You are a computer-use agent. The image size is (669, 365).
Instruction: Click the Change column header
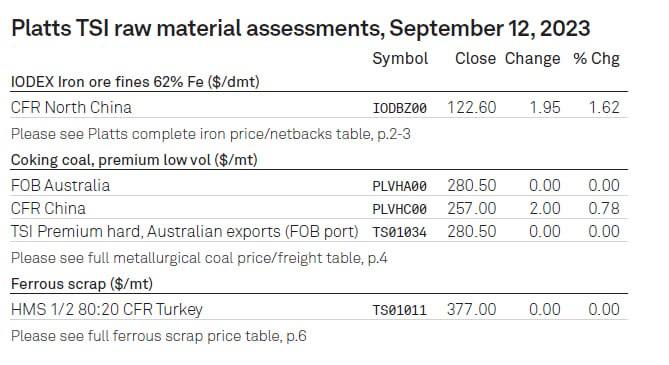(532, 59)
